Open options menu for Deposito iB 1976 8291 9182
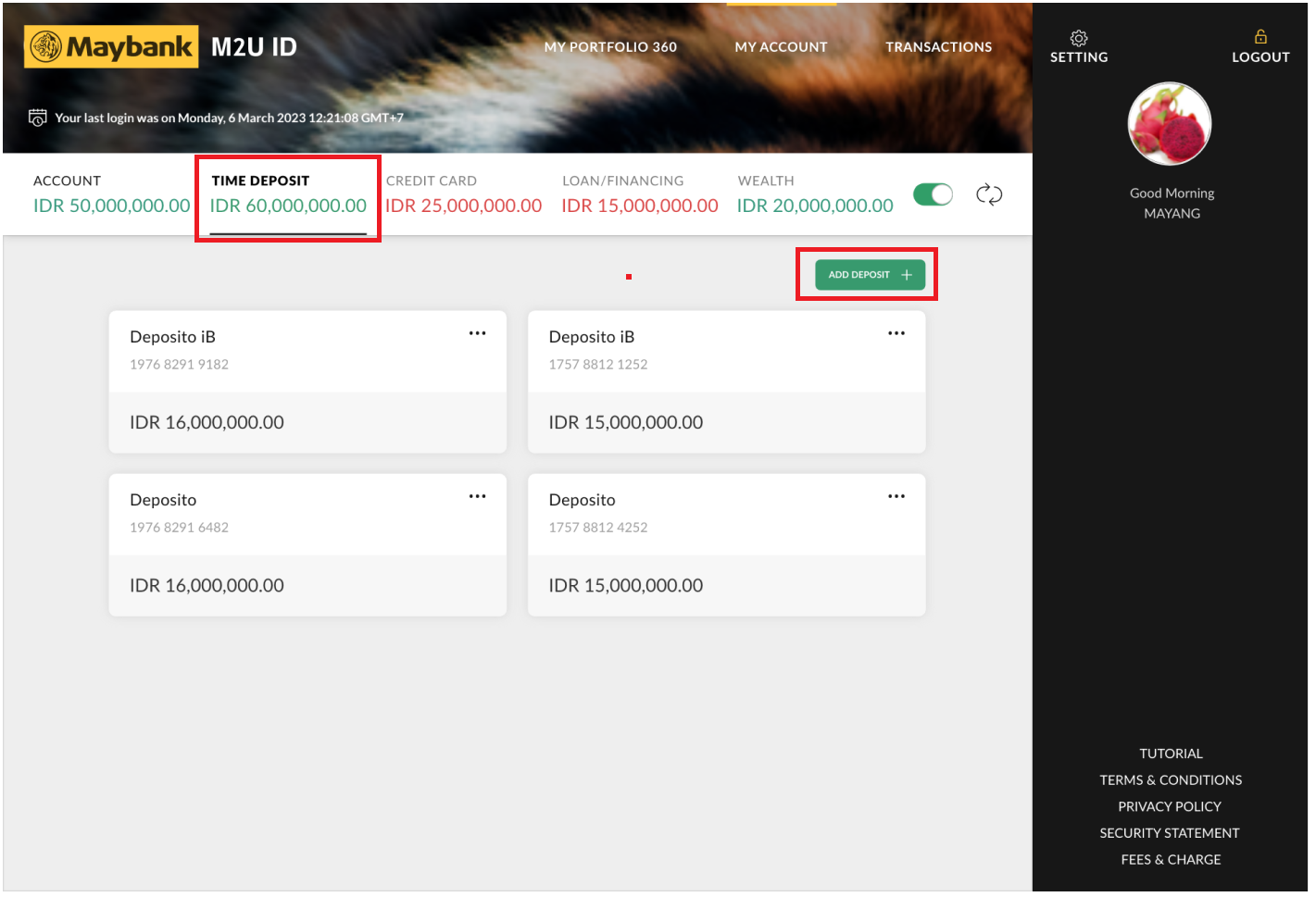 [477, 333]
